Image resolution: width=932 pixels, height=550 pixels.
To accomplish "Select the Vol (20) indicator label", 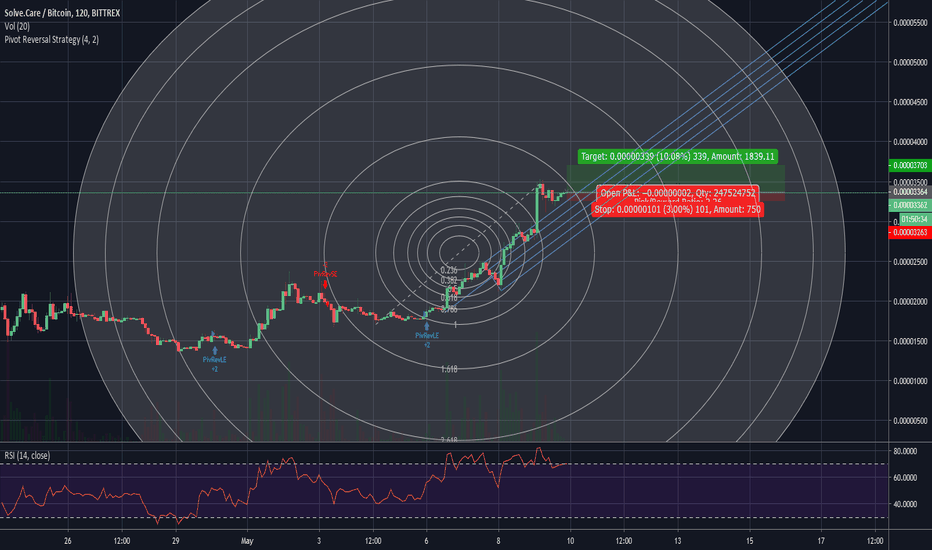I will 17,26.
